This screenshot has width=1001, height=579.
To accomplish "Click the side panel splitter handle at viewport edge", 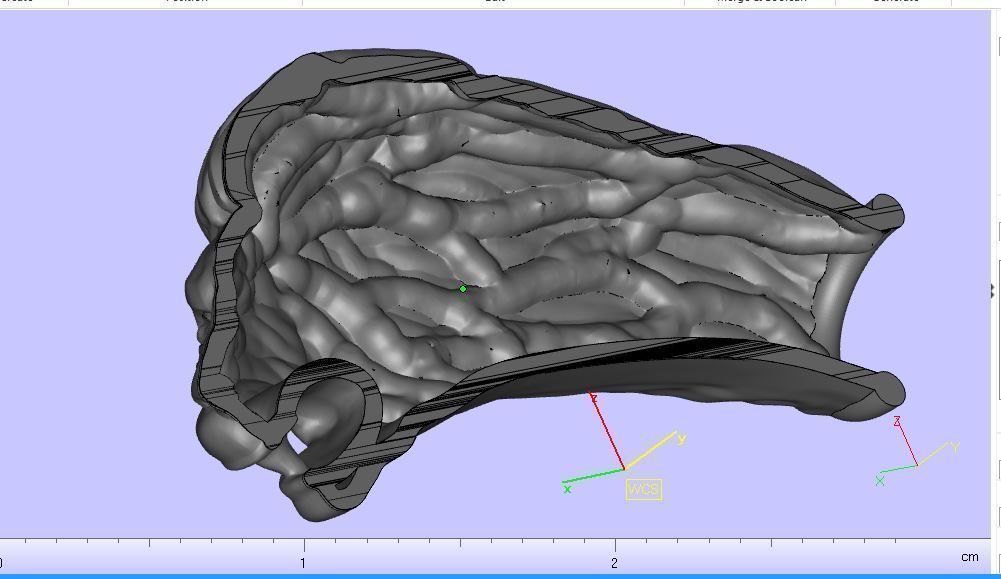I will (x=993, y=291).
